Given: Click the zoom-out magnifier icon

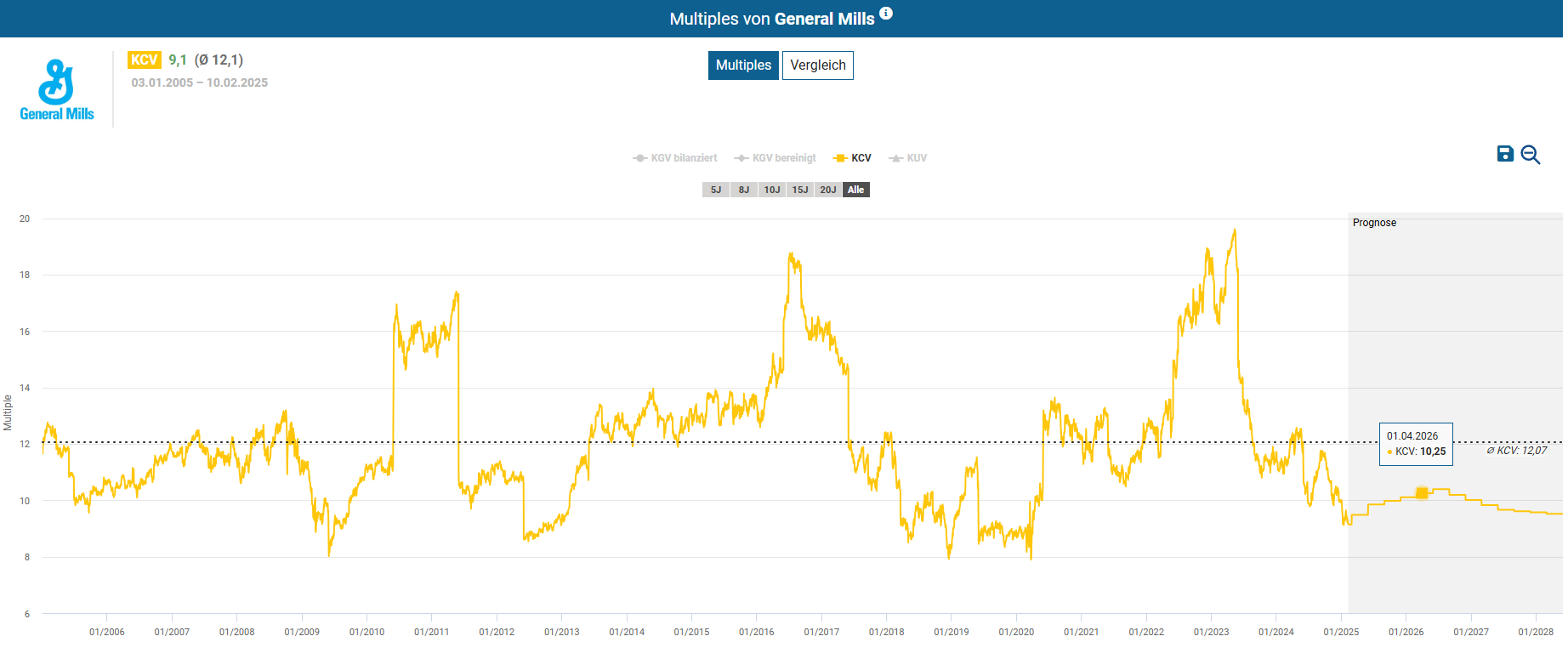Looking at the screenshot, I should click(x=1530, y=155).
